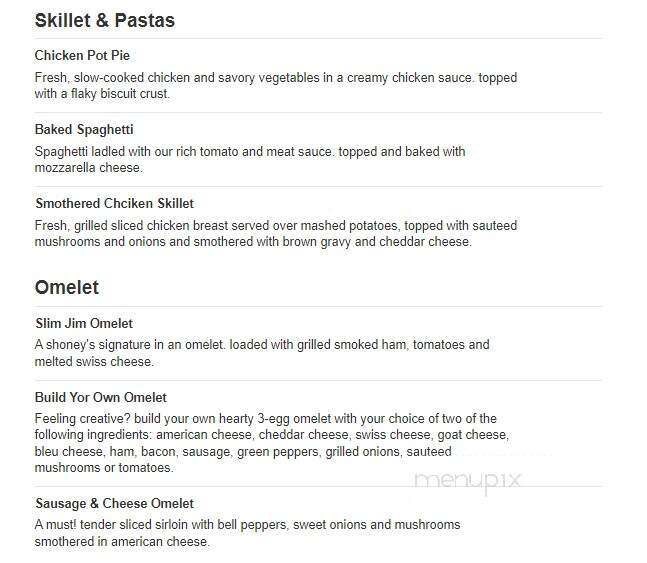Select Build Yor Own Omelet title
The image size is (647, 563).
101,397
